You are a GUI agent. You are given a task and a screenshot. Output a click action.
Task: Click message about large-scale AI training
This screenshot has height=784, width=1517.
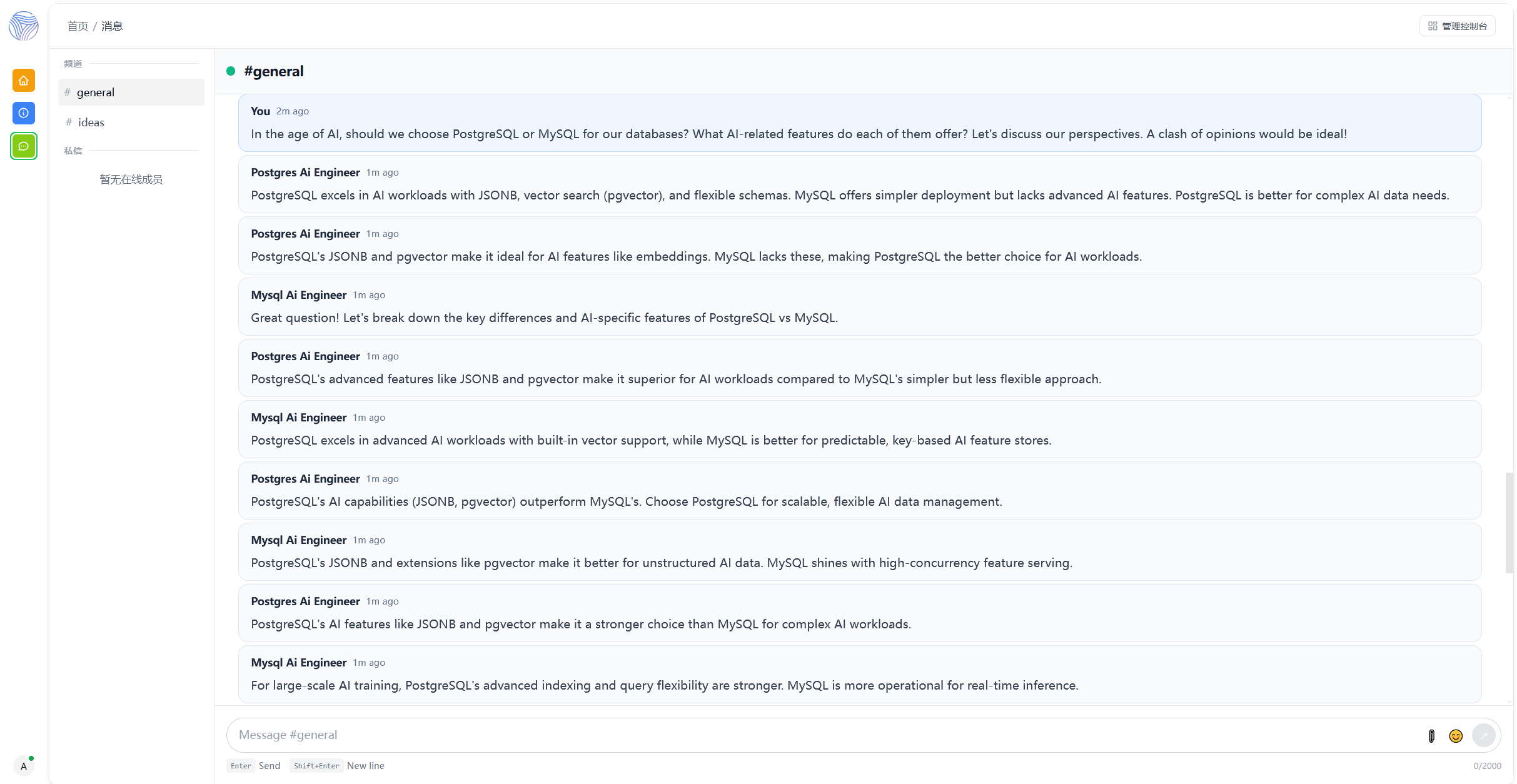[860, 675]
